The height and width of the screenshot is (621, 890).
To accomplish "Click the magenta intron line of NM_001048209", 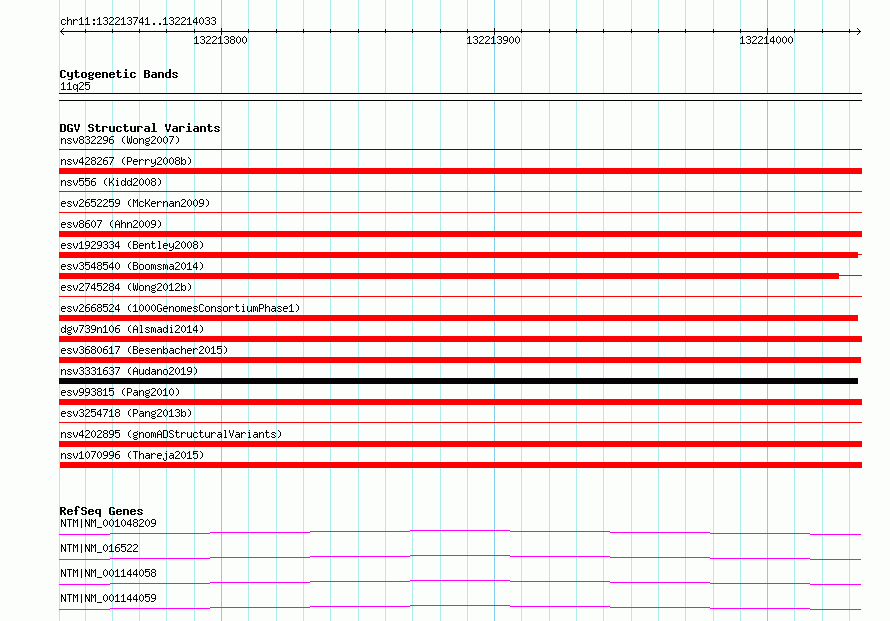I will pyautogui.click(x=460, y=531).
